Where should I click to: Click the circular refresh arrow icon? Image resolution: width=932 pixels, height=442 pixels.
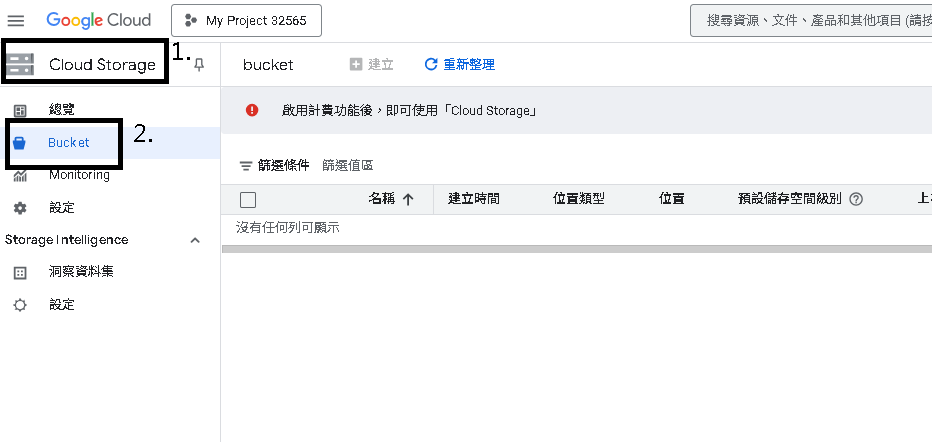click(431, 64)
